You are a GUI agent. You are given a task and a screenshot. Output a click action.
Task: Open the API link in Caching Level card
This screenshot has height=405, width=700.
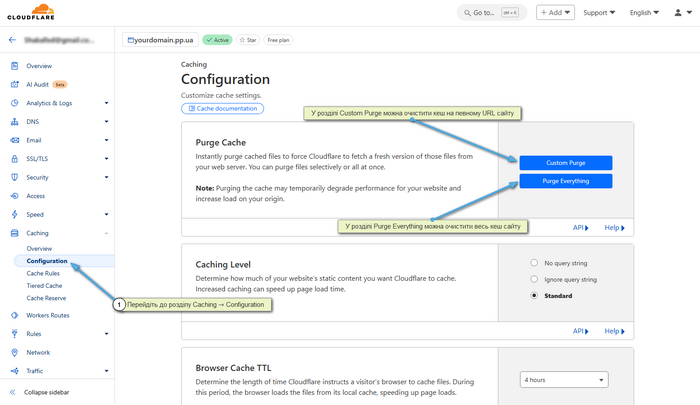click(580, 331)
